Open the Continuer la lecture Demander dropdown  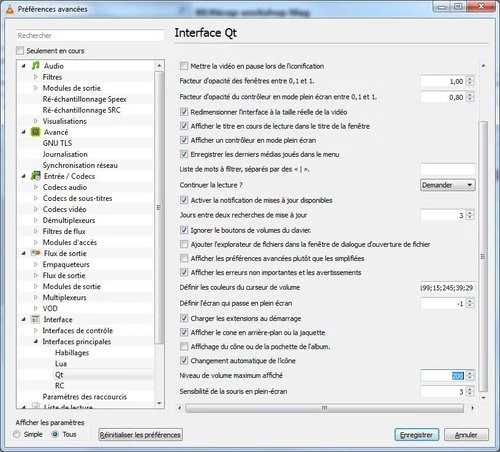[448, 185]
